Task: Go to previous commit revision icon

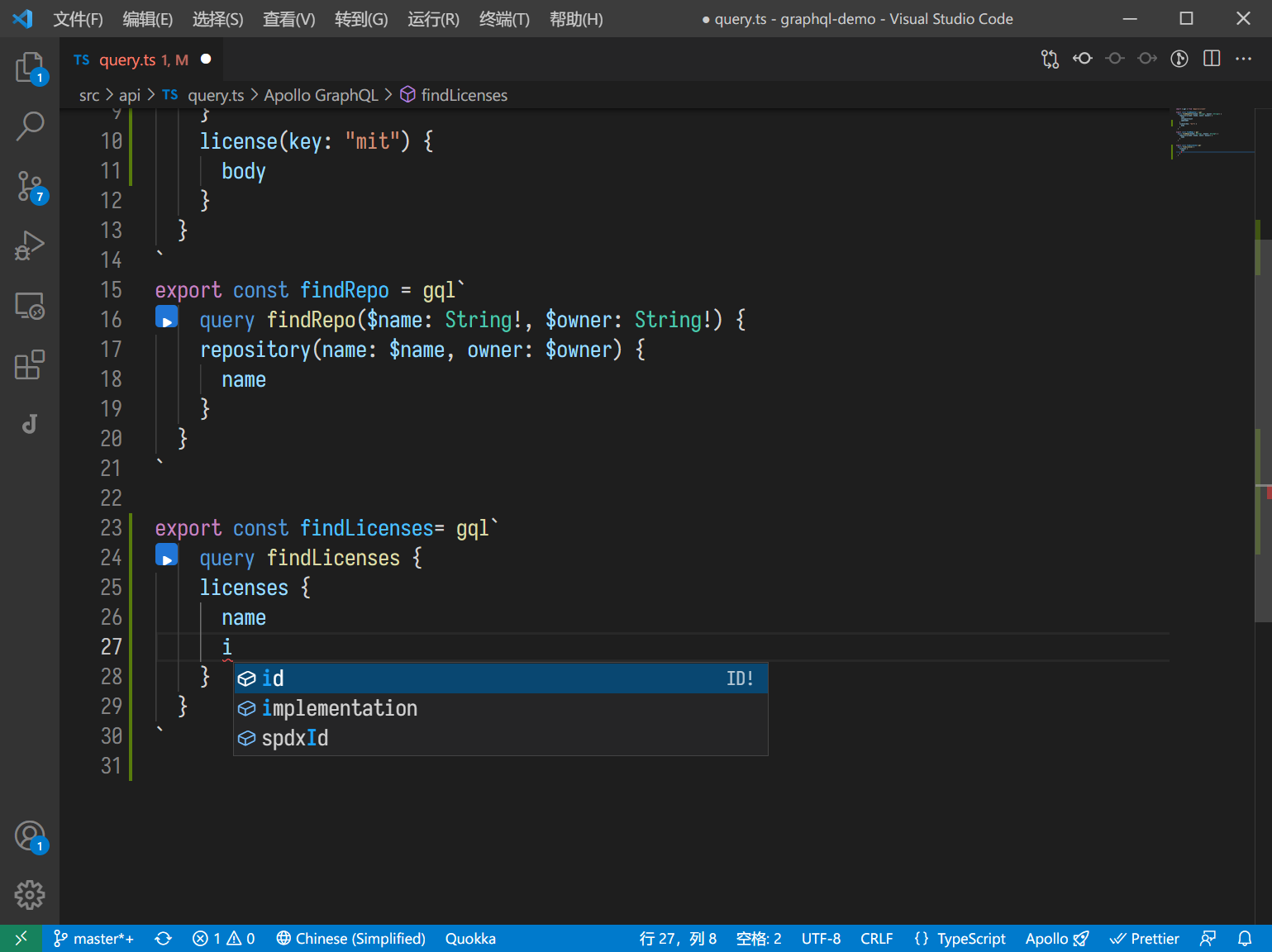Action: 1082,59
